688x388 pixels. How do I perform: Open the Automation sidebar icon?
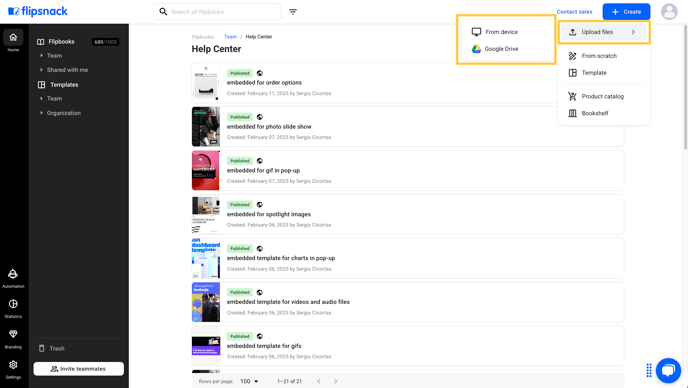coord(13,275)
